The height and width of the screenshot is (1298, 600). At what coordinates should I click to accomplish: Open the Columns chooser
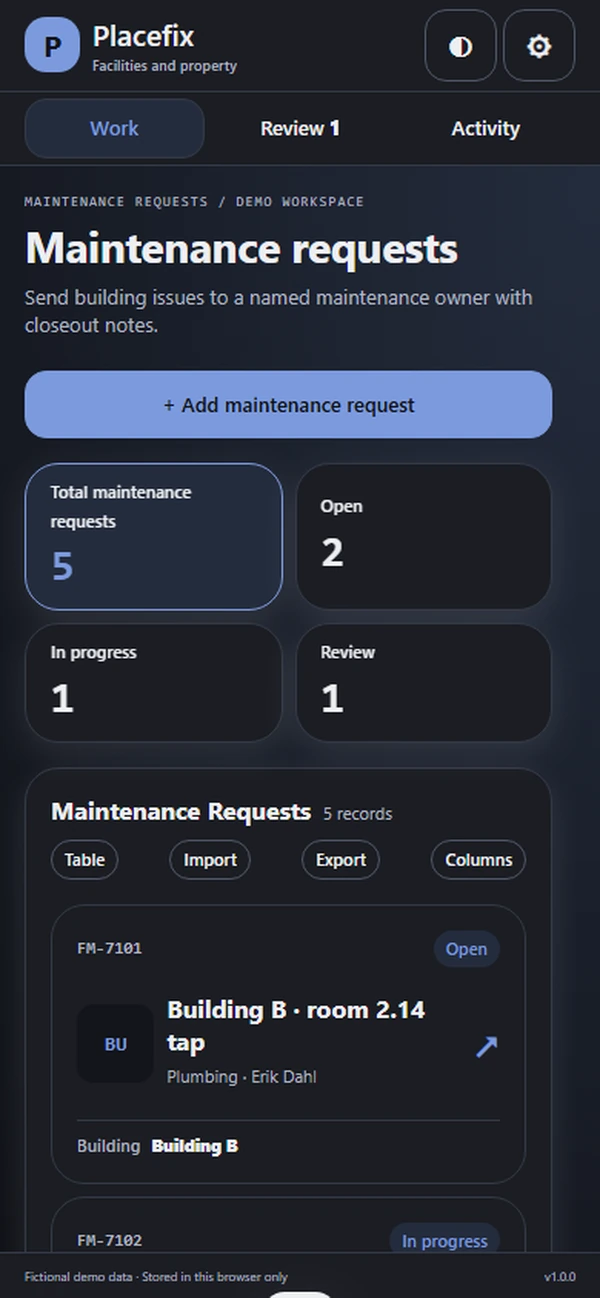478,860
